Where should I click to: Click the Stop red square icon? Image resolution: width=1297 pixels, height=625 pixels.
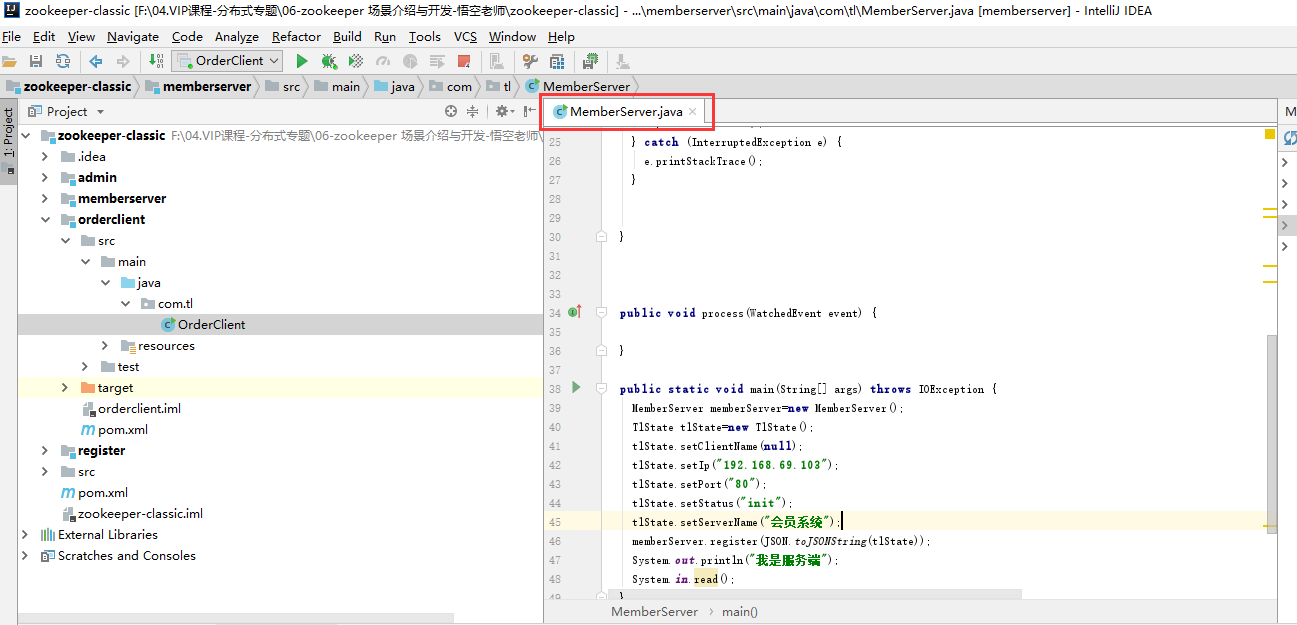[x=464, y=61]
